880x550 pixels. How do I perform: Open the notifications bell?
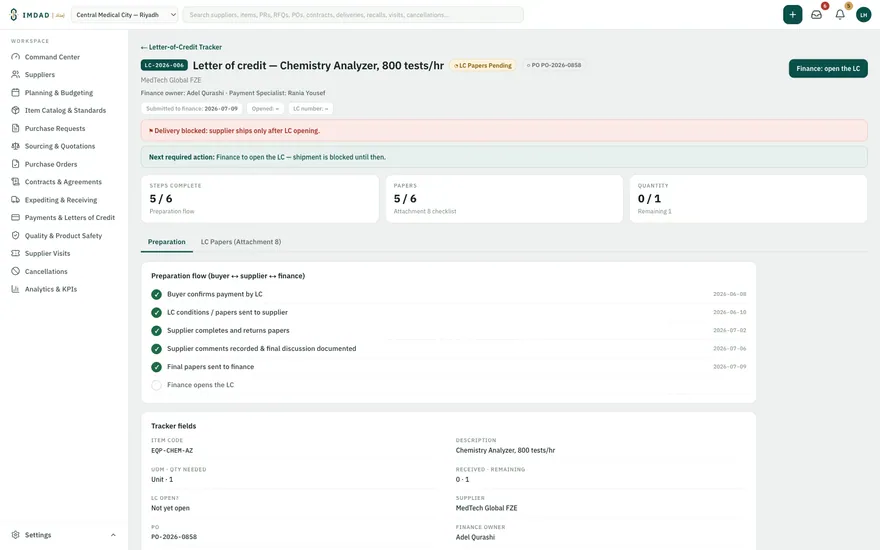click(x=840, y=15)
